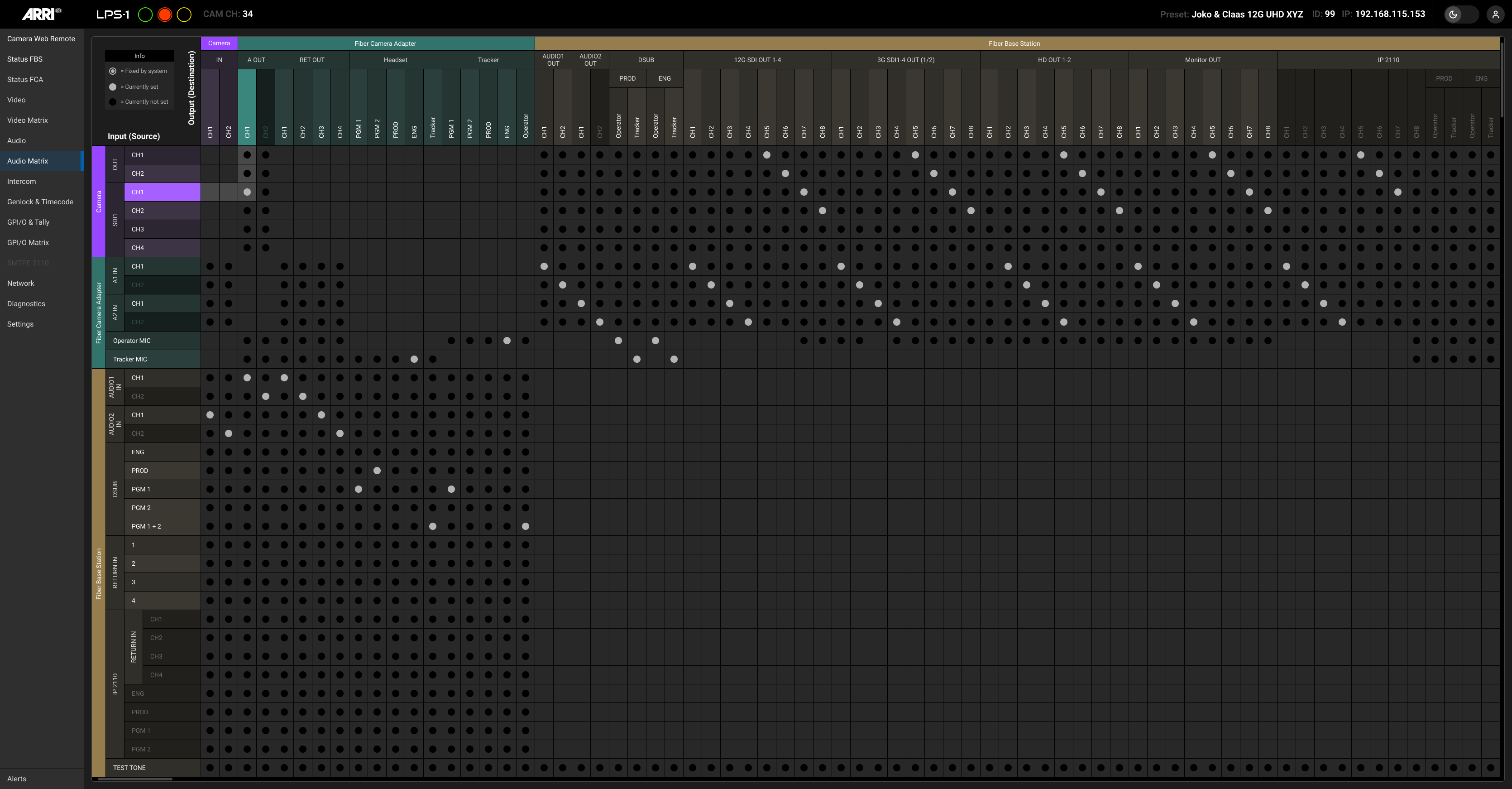Set crosspoint Operator MIC to Tracker ENG
Image resolution: width=1512 pixels, height=789 pixels.
pyautogui.click(x=507, y=341)
